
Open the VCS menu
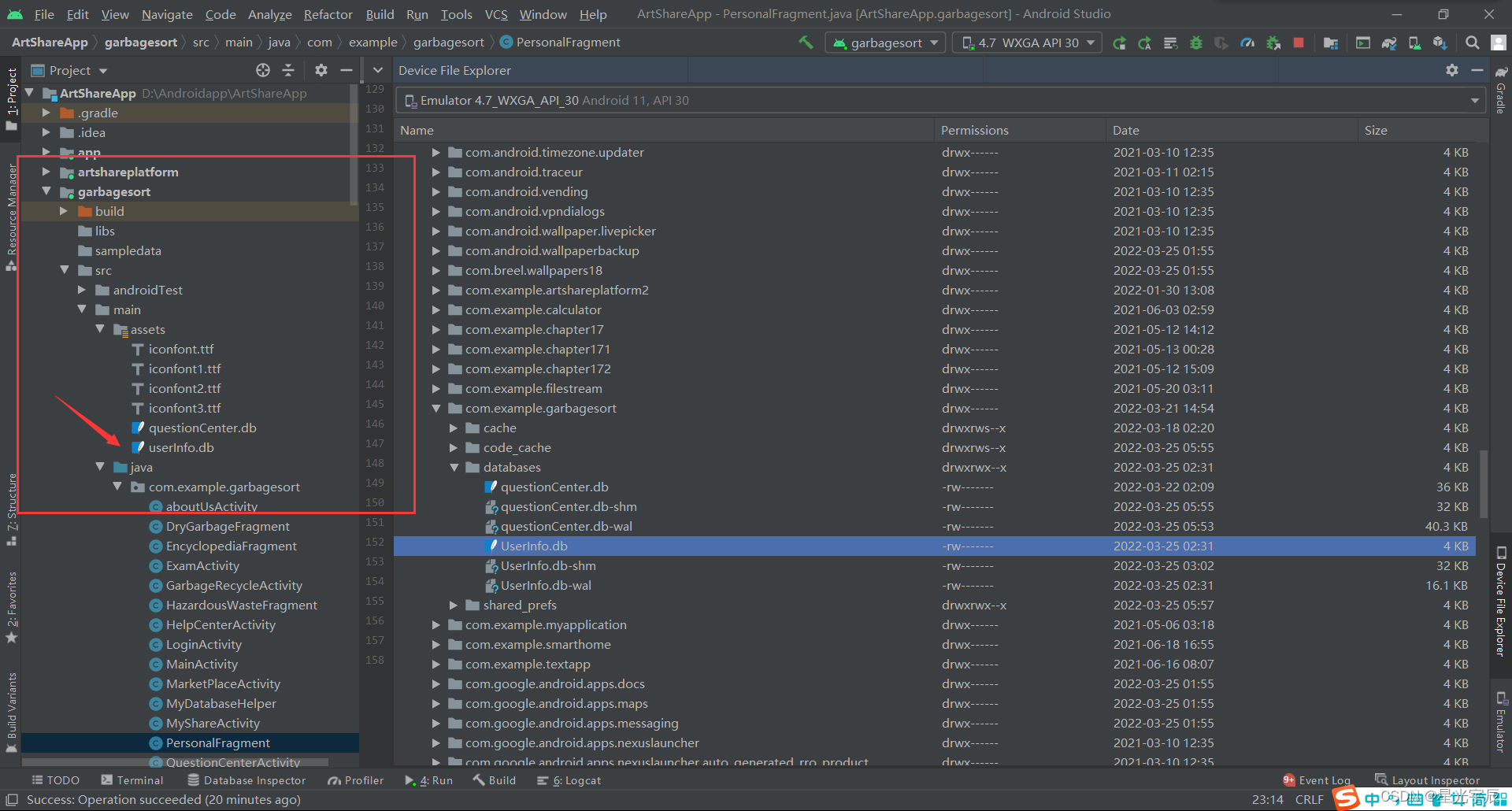click(496, 14)
